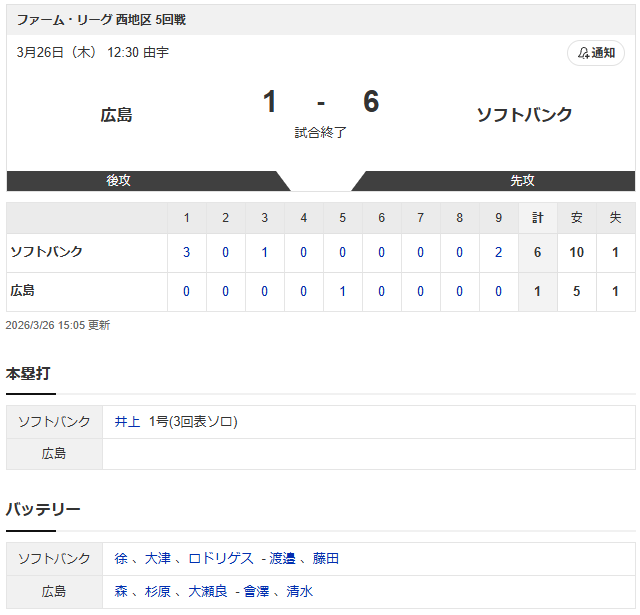Screen dimensions: 640x615
Task: Open Hiroshima pitcher 大瀬良 player page
Action: click(207, 591)
